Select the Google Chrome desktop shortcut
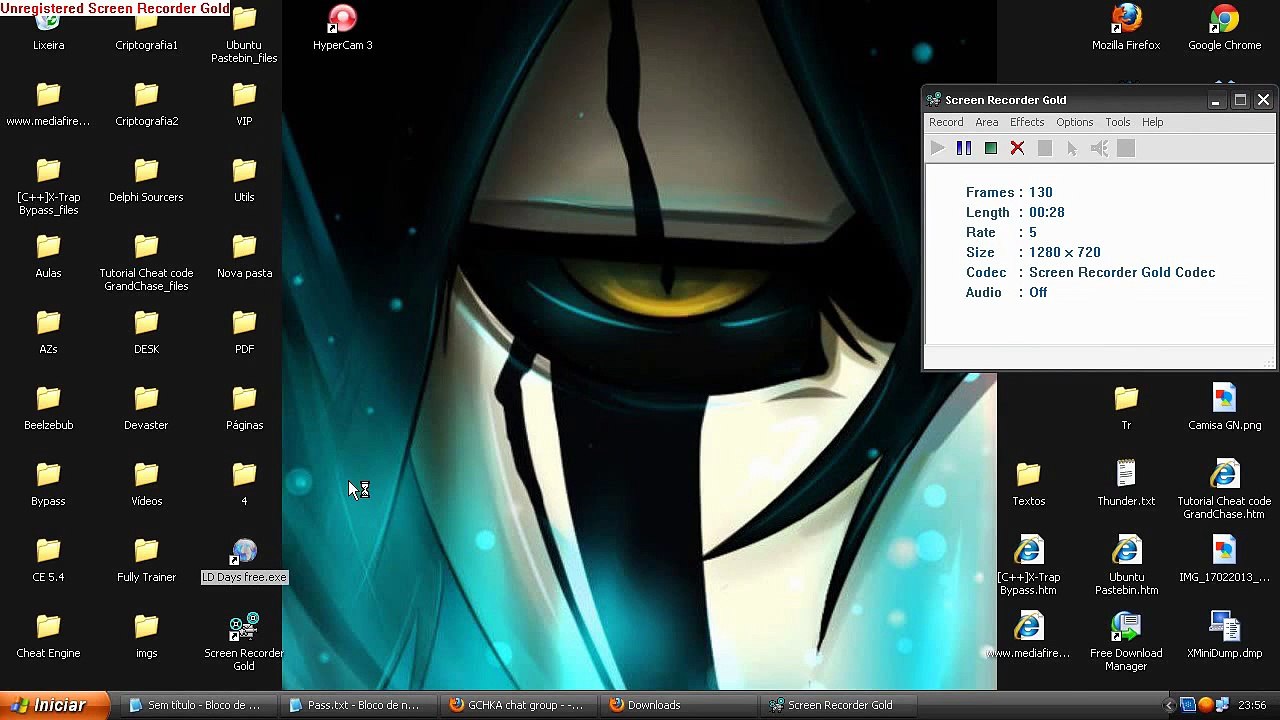The image size is (1280, 720). click(1224, 27)
